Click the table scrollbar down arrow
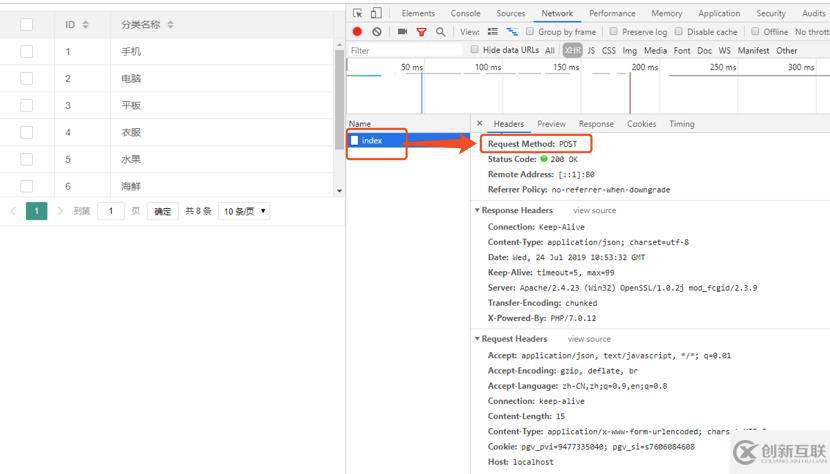830x474 pixels. [x=339, y=191]
